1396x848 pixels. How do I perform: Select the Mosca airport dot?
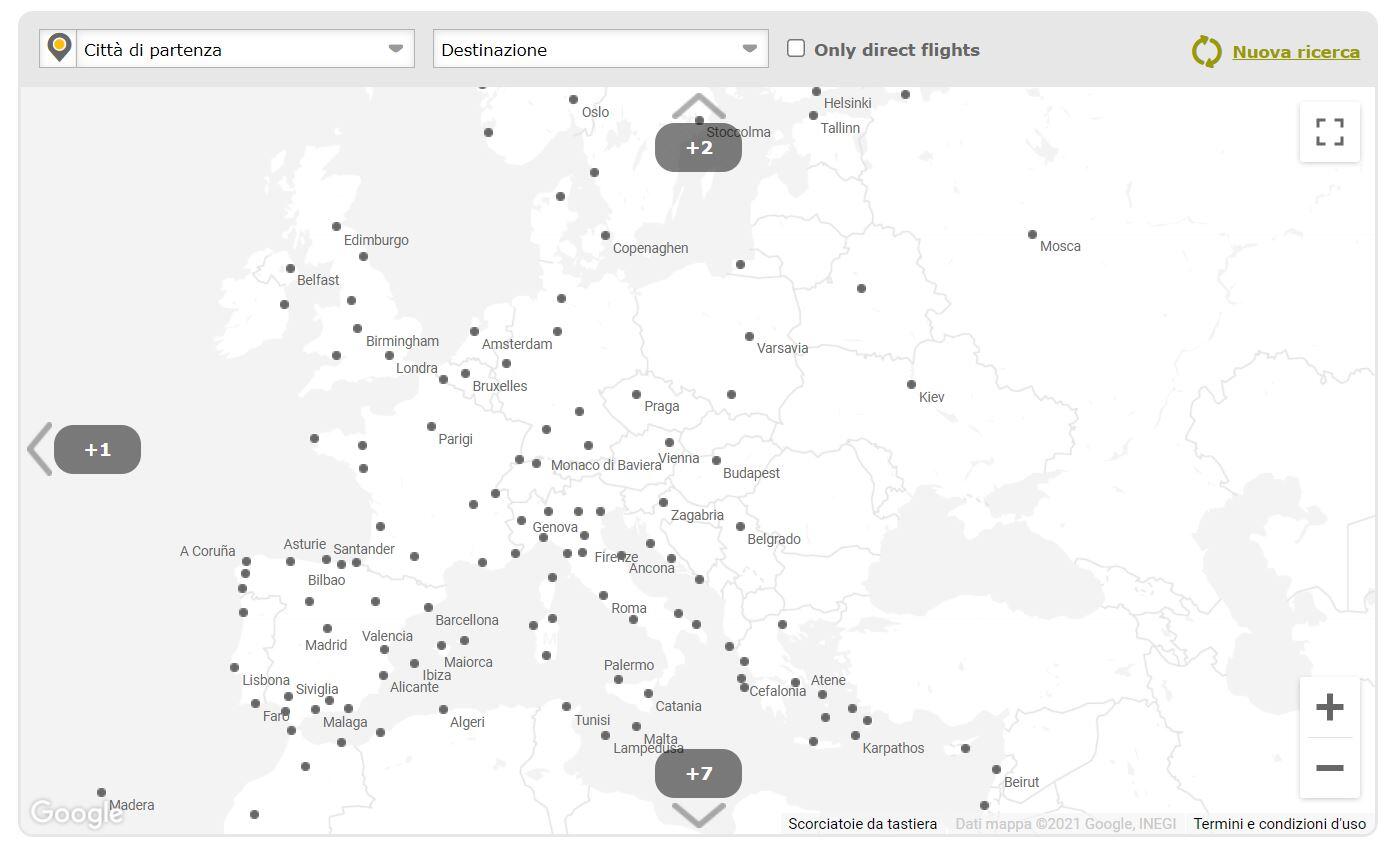[x=1032, y=234]
